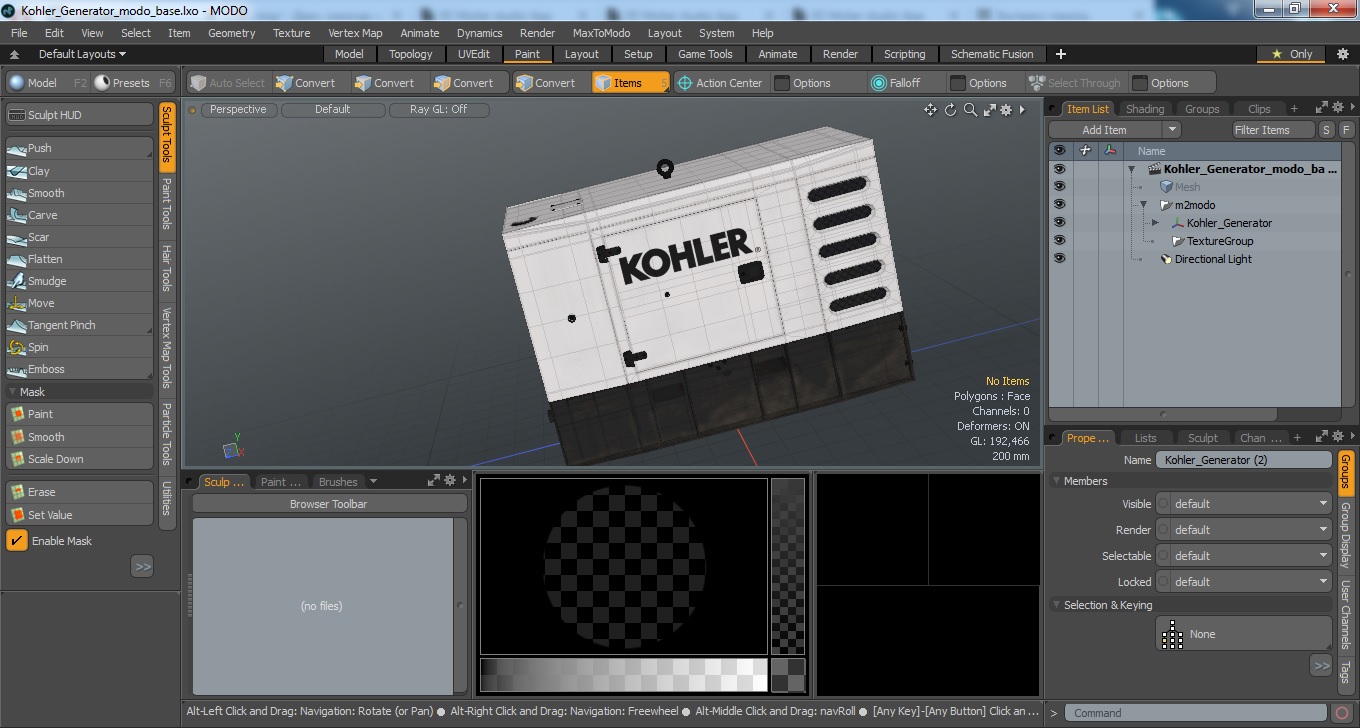Open the Sculpt HUD
The height and width of the screenshot is (728, 1360).
tap(80, 115)
